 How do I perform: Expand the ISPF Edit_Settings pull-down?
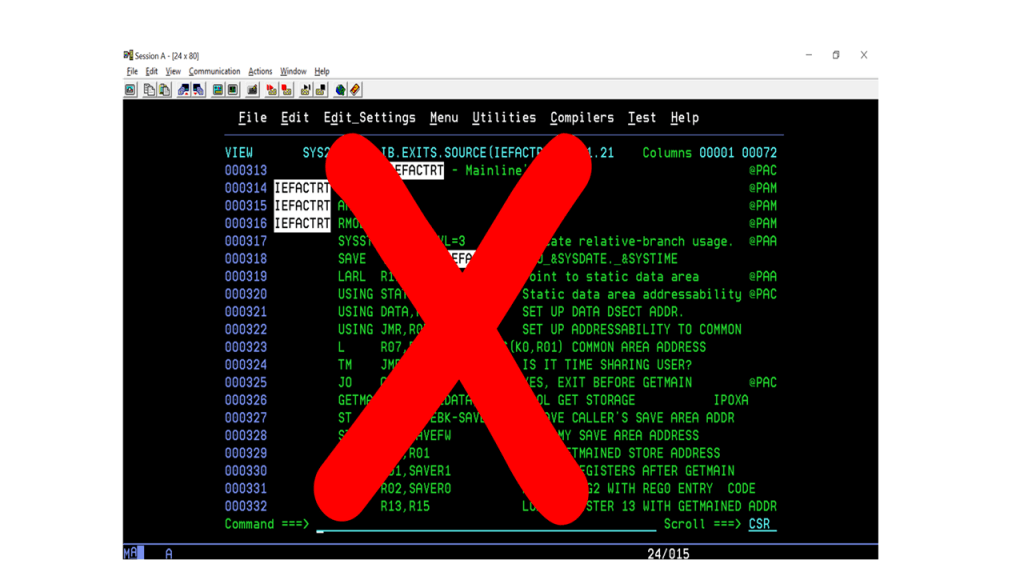click(370, 118)
